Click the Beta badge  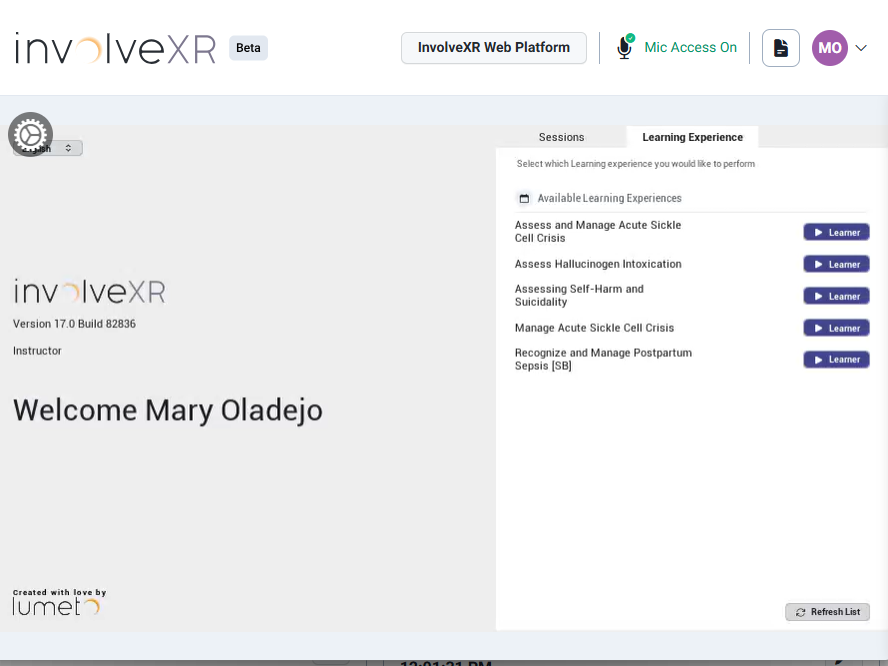click(248, 48)
